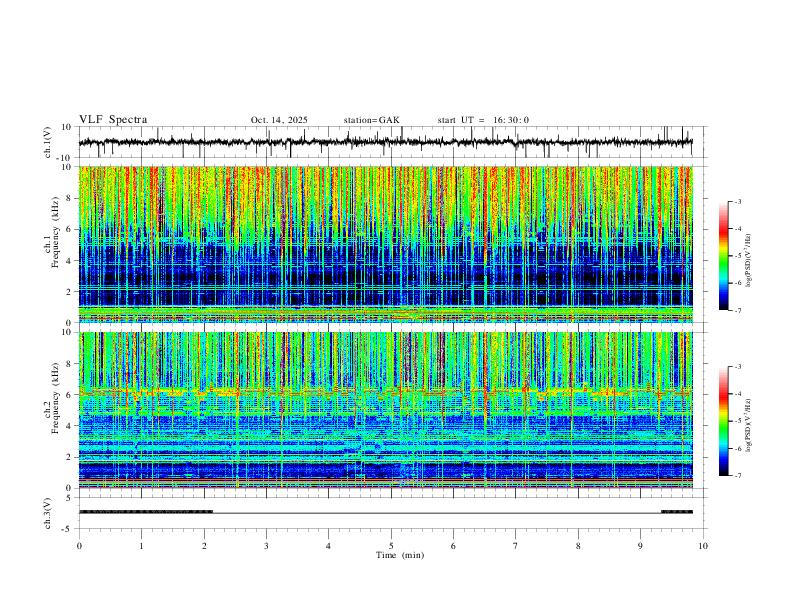
Task: Click the "ch.3(V)" axis label
Action: coord(48,513)
